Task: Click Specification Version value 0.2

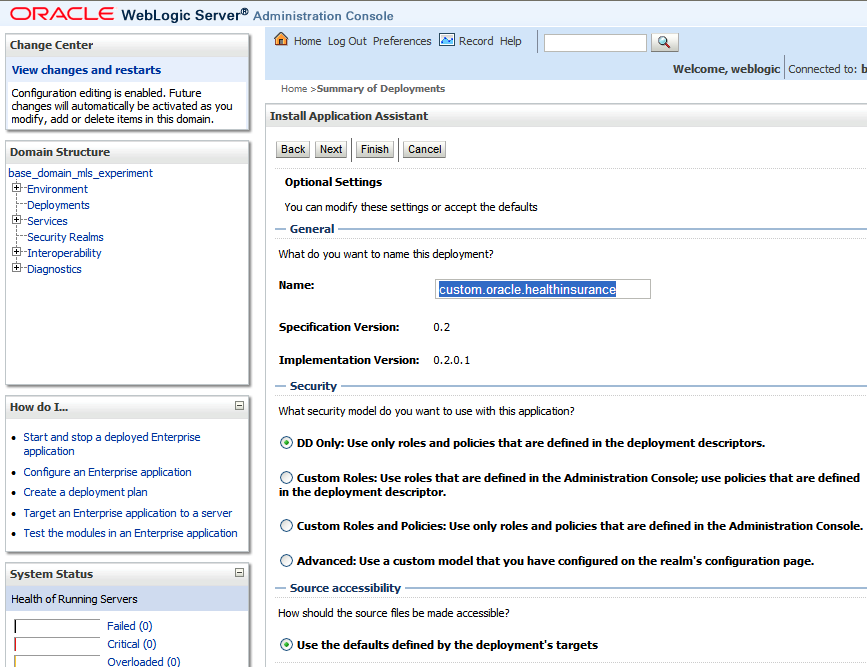Action: pos(442,327)
